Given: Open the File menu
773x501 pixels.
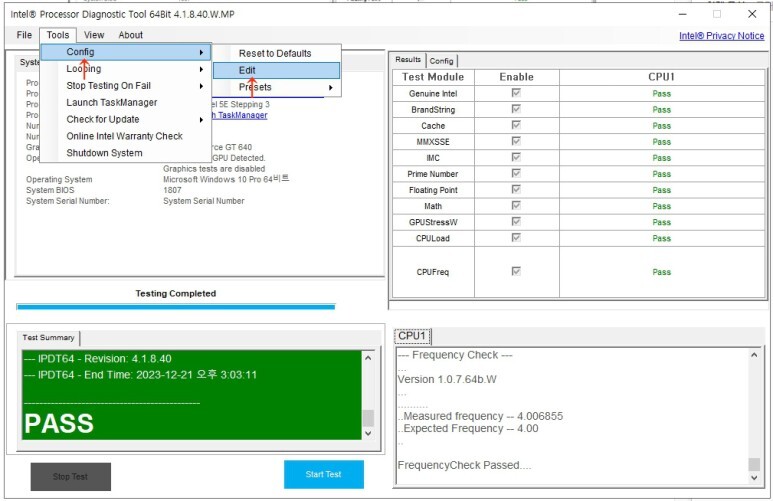Looking at the screenshot, I should pos(24,35).
